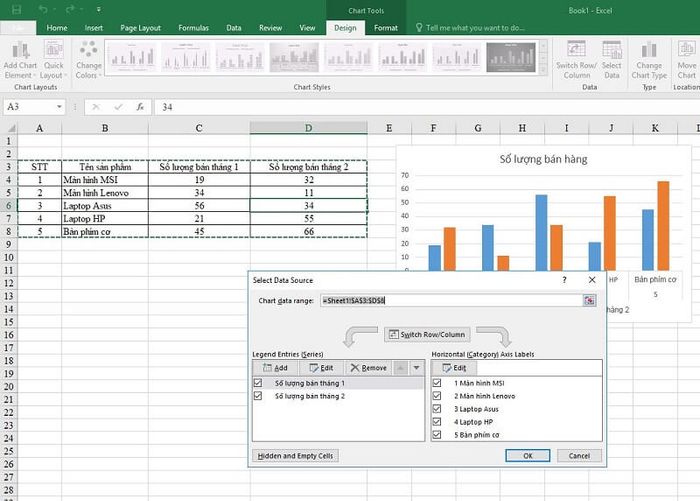Click Cancel in Select Data Source
This screenshot has width=700, height=501.
tap(579, 456)
